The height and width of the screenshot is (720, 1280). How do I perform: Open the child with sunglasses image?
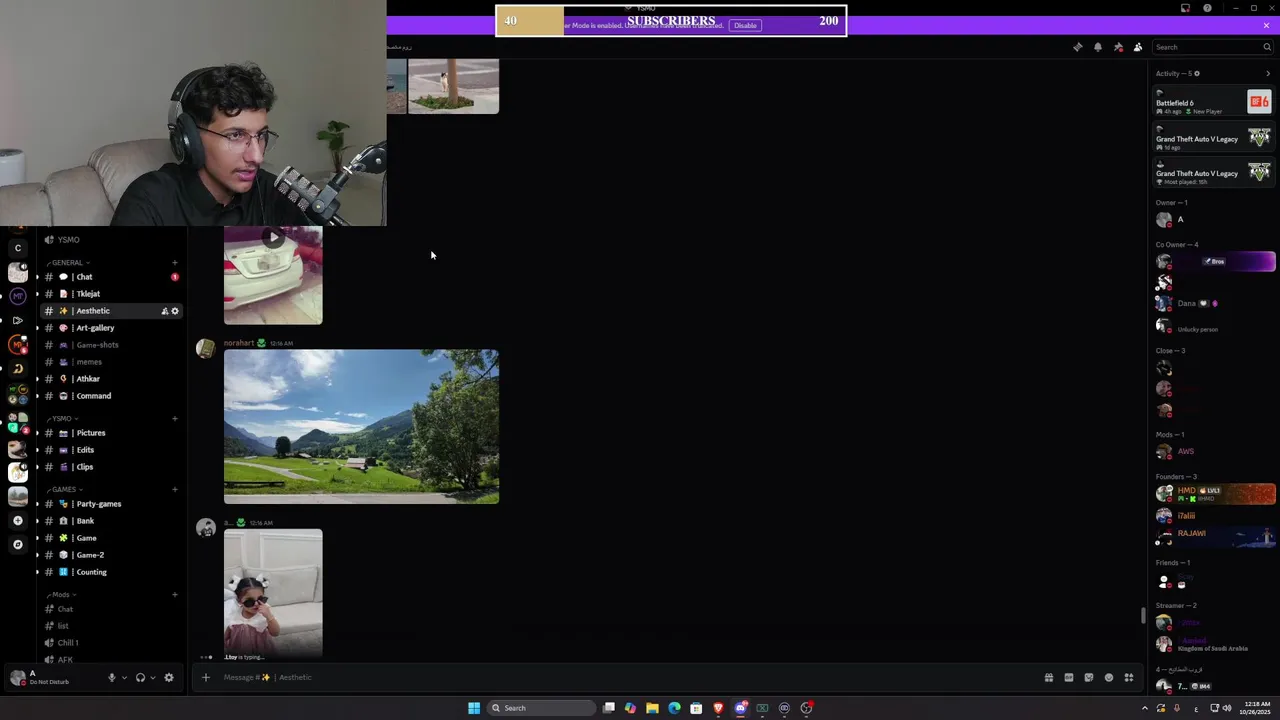point(273,591)
